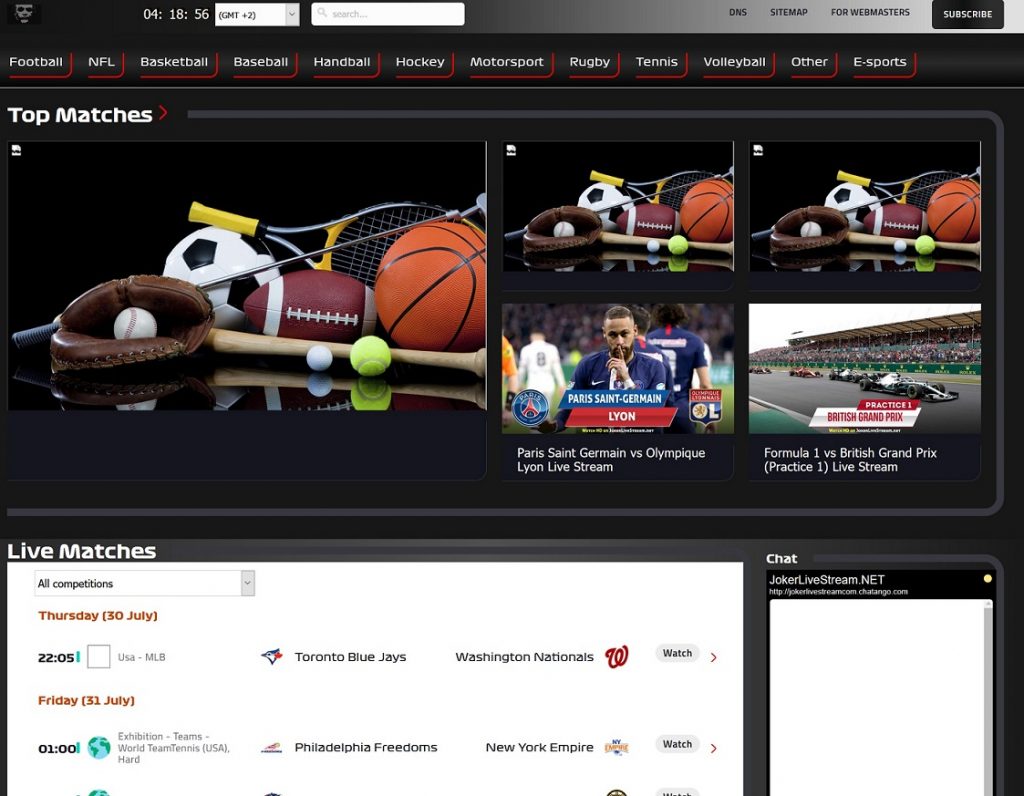The image size is (1024, 796).
Task: Click the empty box beside Usa - MLB
Action: click(x=99, y=657)
